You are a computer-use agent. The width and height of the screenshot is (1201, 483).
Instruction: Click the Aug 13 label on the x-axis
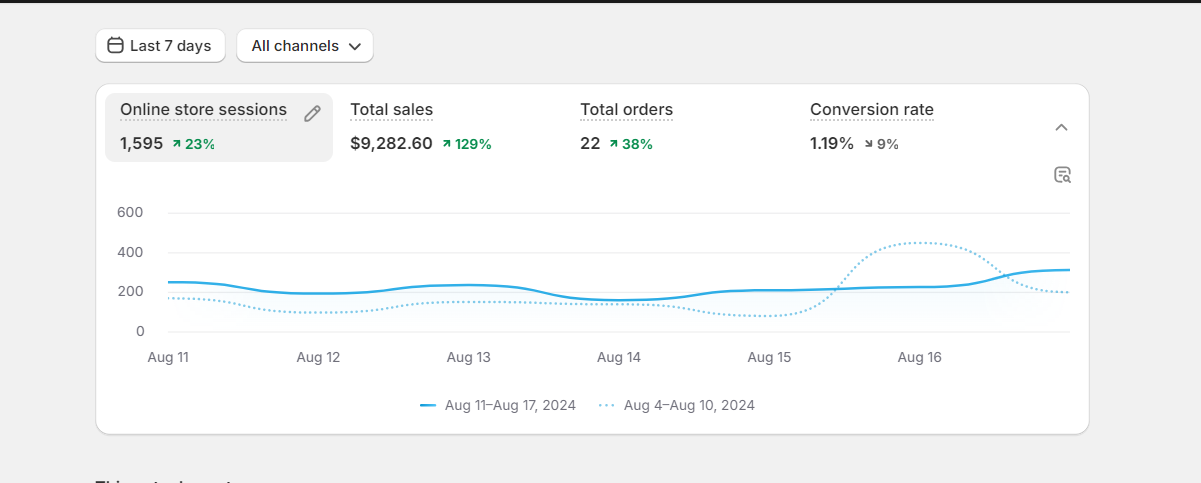(468, 357)
